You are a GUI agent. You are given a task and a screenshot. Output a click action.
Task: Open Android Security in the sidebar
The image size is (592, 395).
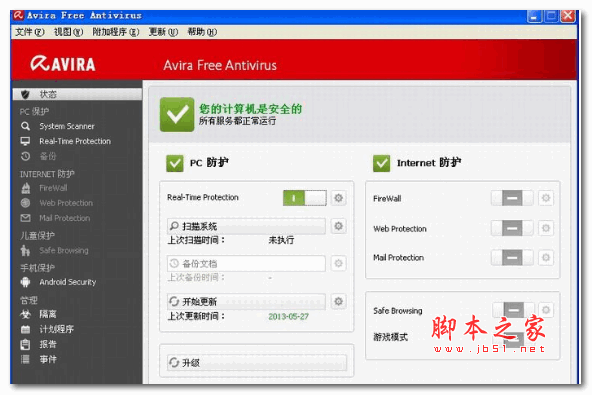[68, 282]
